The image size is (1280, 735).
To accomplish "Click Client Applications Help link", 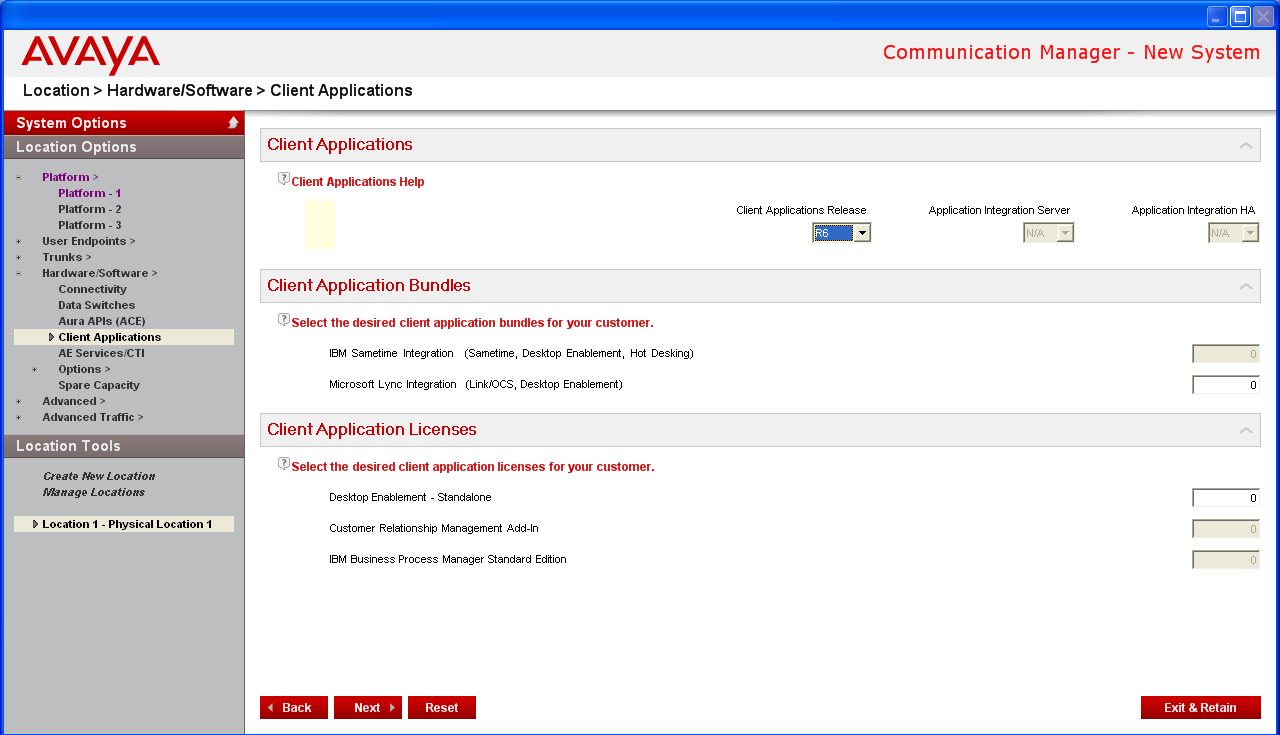I will pyautogui.click(x=358, y=182).
